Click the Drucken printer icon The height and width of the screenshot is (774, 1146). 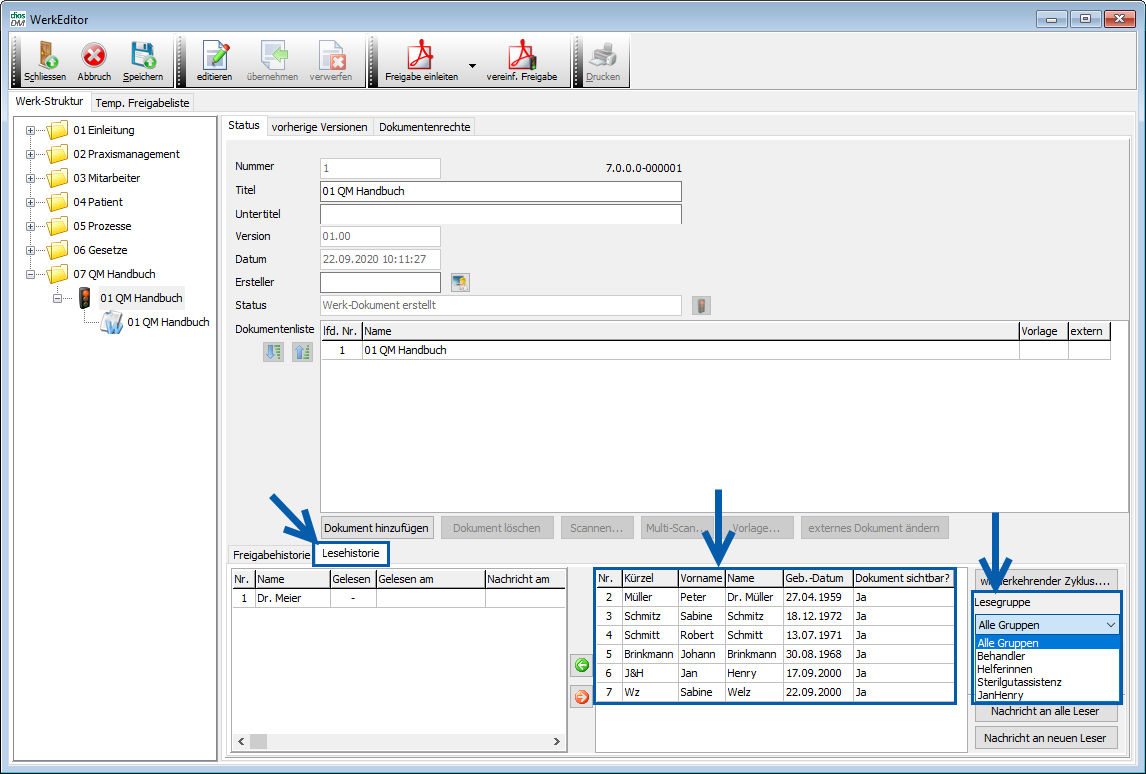point(603,56)
